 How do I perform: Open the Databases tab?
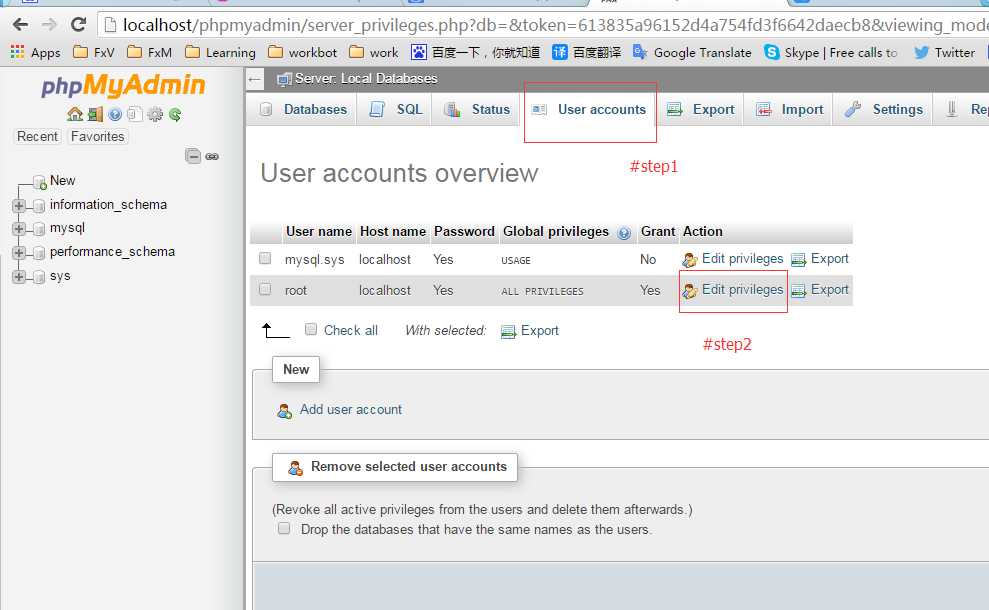click(x=303, y=110)
